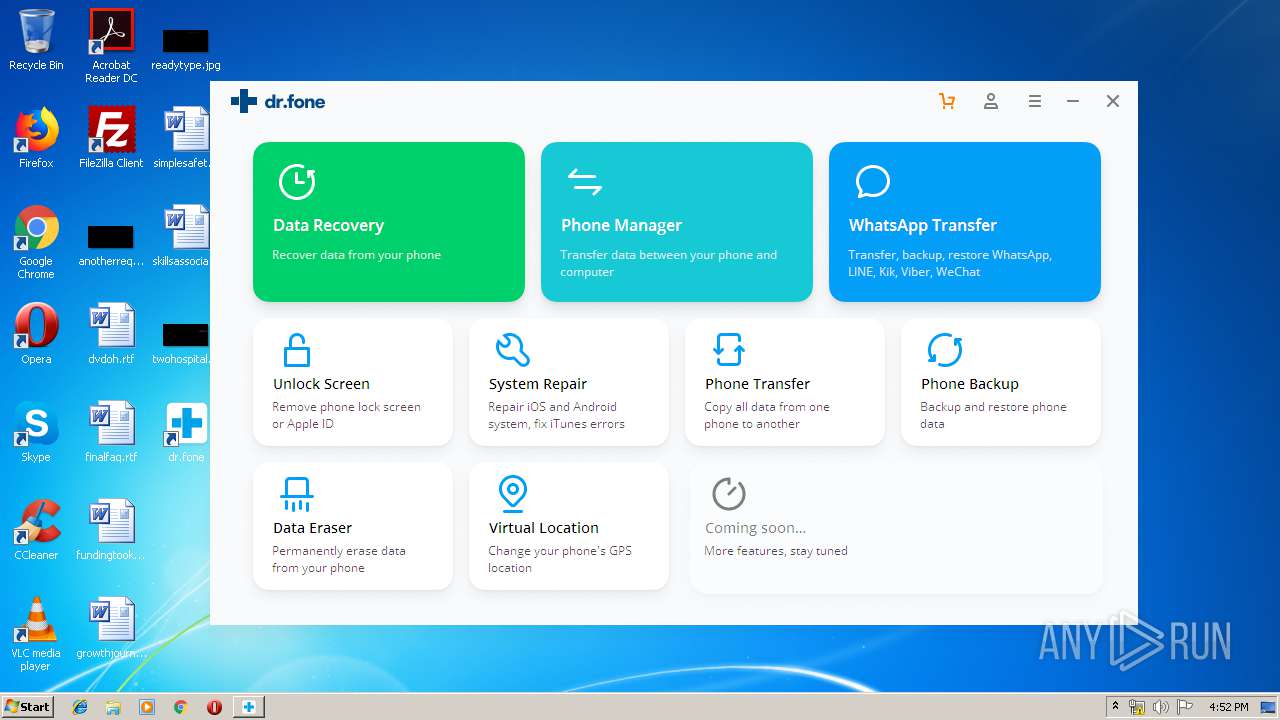
Task: Select the Phone Backup title
Action: pos(970,384)
